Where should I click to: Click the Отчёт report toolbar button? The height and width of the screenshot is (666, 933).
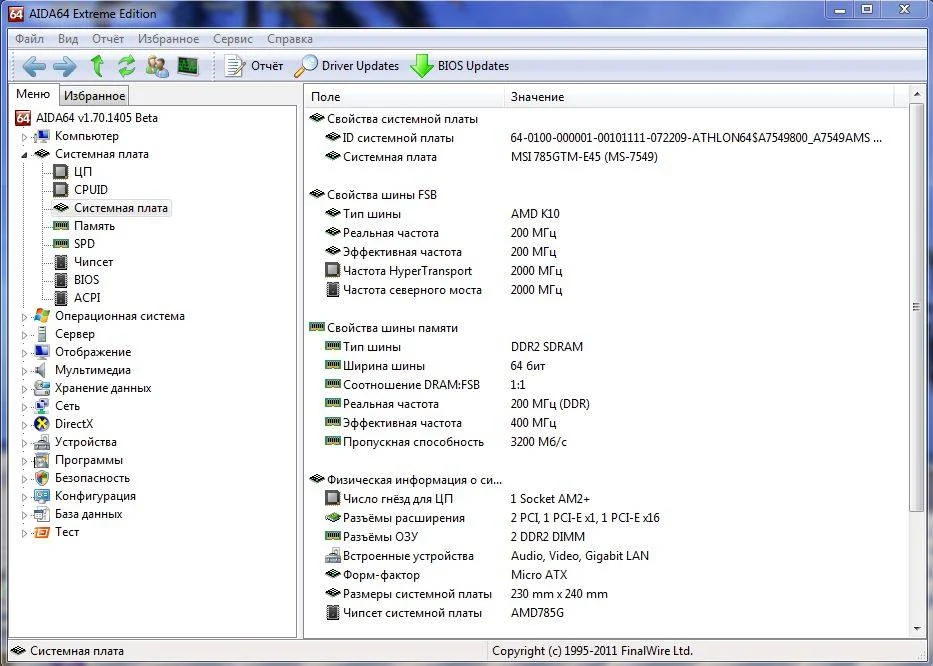tap(254, 66)
